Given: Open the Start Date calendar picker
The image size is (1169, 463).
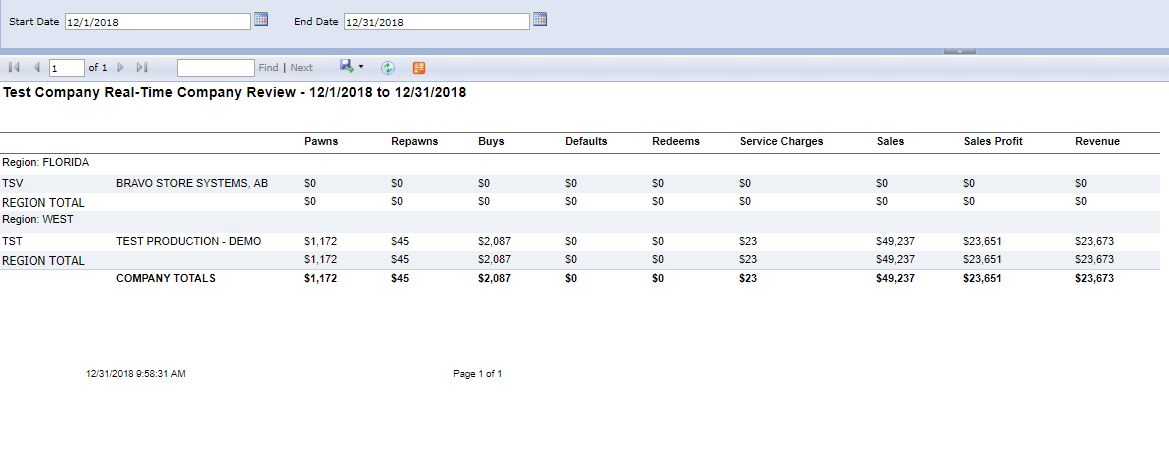Looking at the screenshot, I should click(x=261, y=20).
